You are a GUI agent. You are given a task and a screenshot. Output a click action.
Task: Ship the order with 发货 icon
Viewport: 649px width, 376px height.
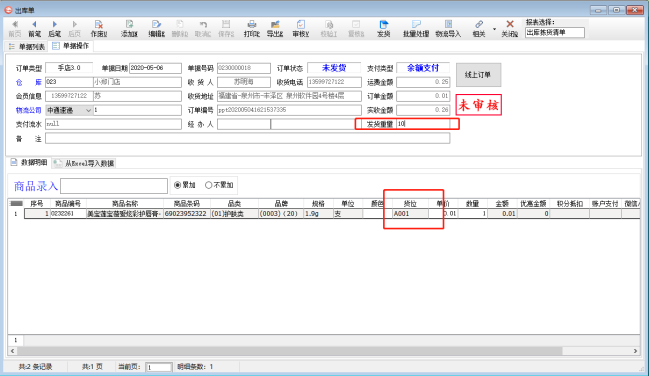point(384,29)
